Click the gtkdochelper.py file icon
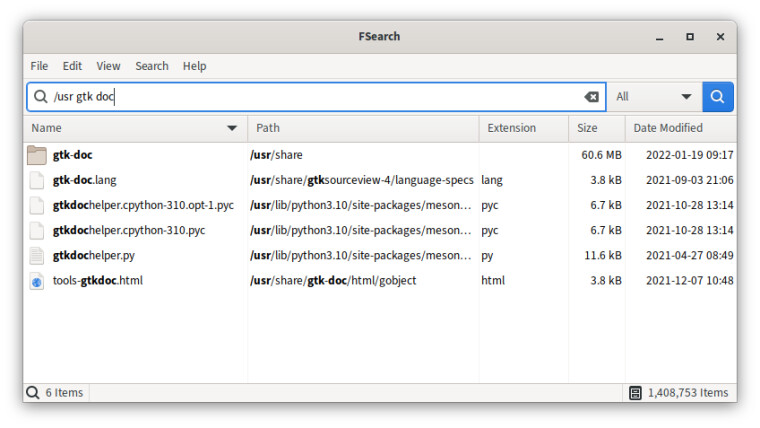The image size is (760, 428). click(37, 256)
